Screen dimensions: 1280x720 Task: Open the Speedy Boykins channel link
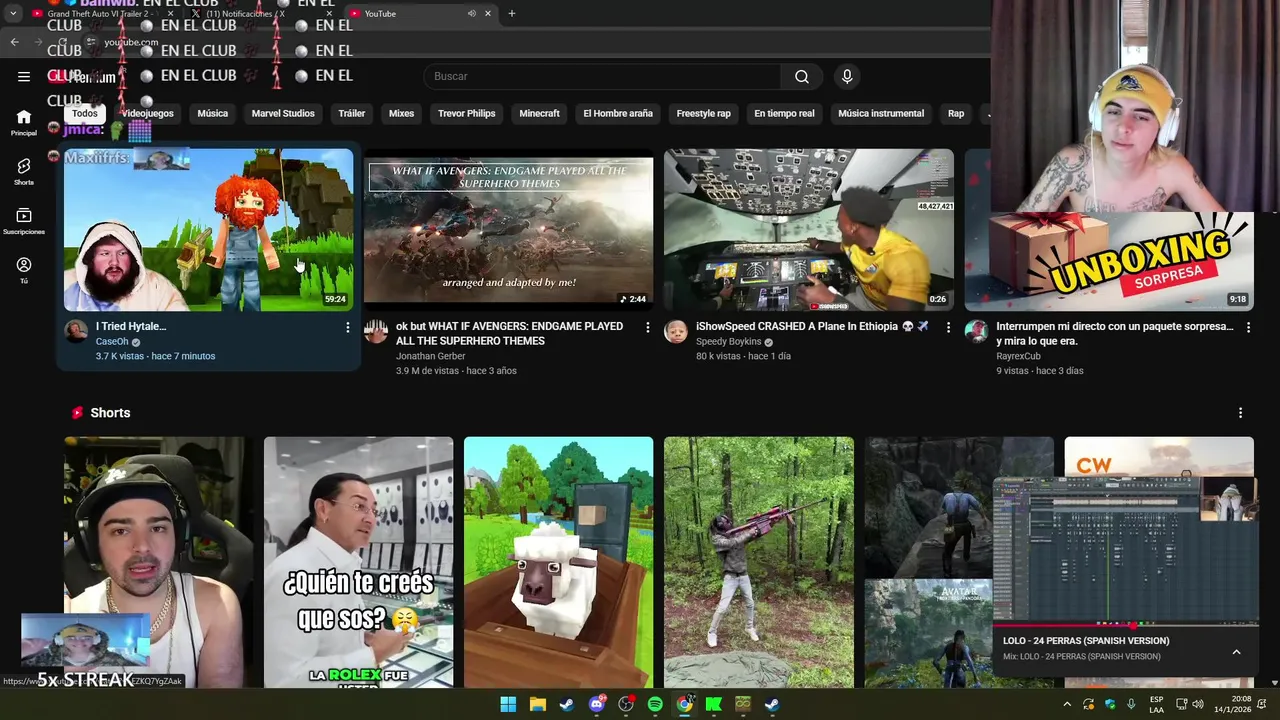coord(729,342)
